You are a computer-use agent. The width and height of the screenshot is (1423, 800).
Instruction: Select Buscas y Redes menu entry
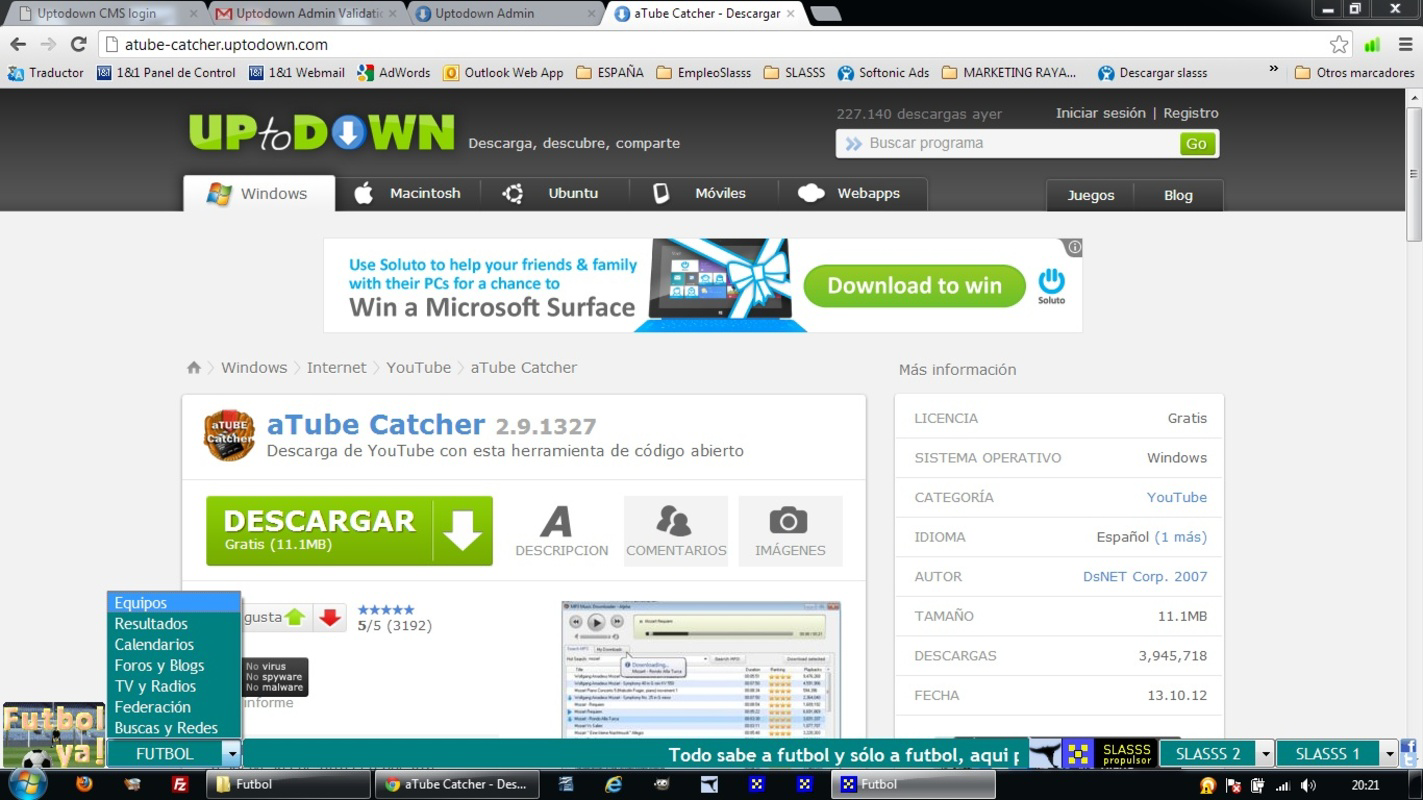[174, 728]
